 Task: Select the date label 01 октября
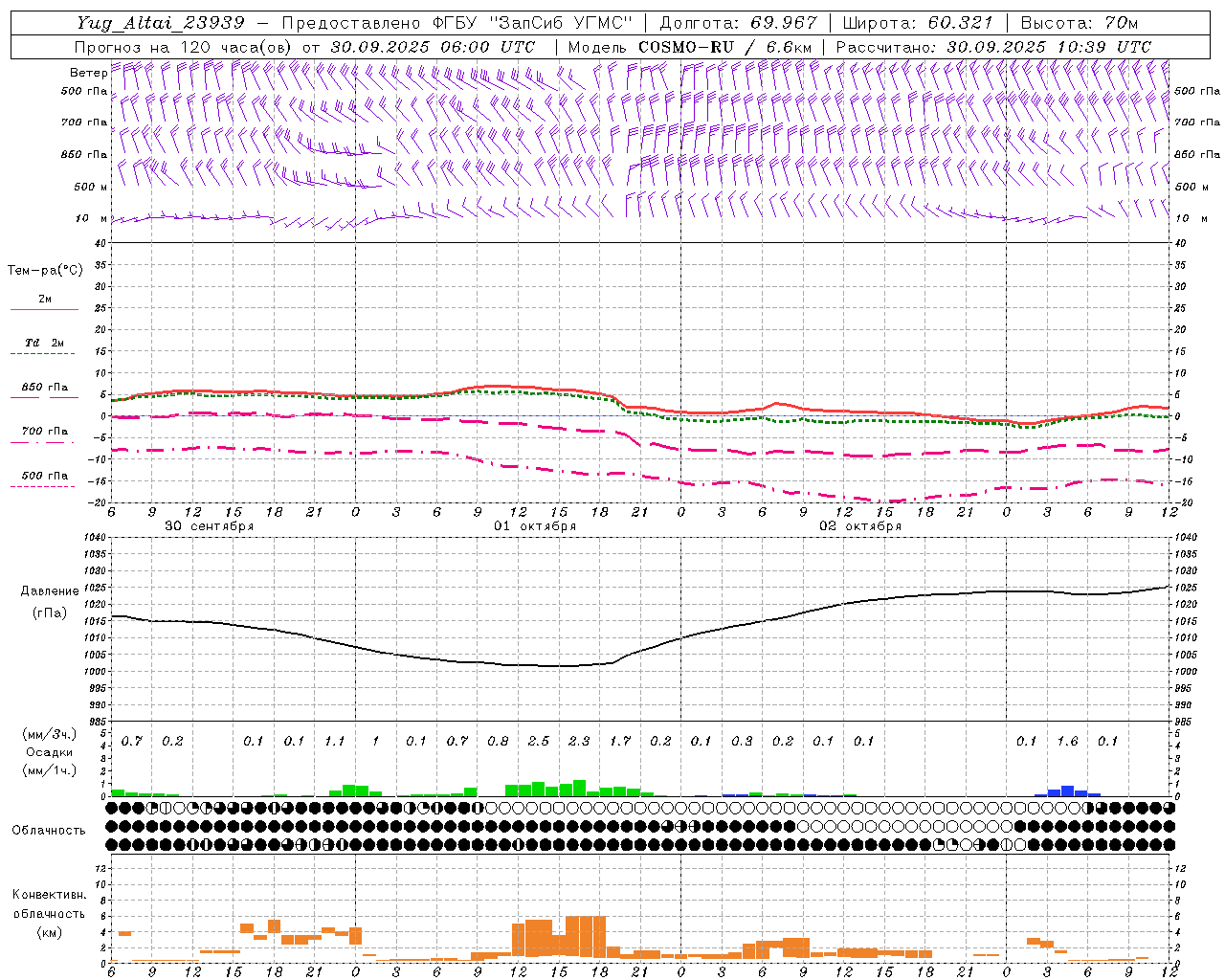coord(535,526)
